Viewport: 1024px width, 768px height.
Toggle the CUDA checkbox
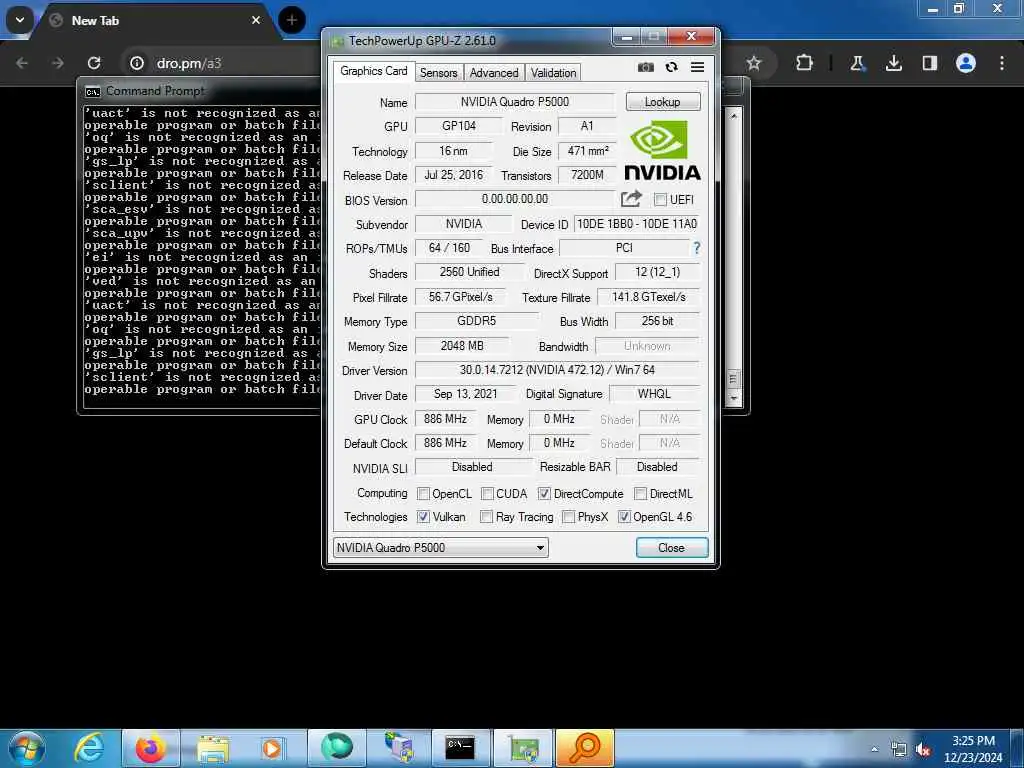pyautogui.click(x=487, y=494)
